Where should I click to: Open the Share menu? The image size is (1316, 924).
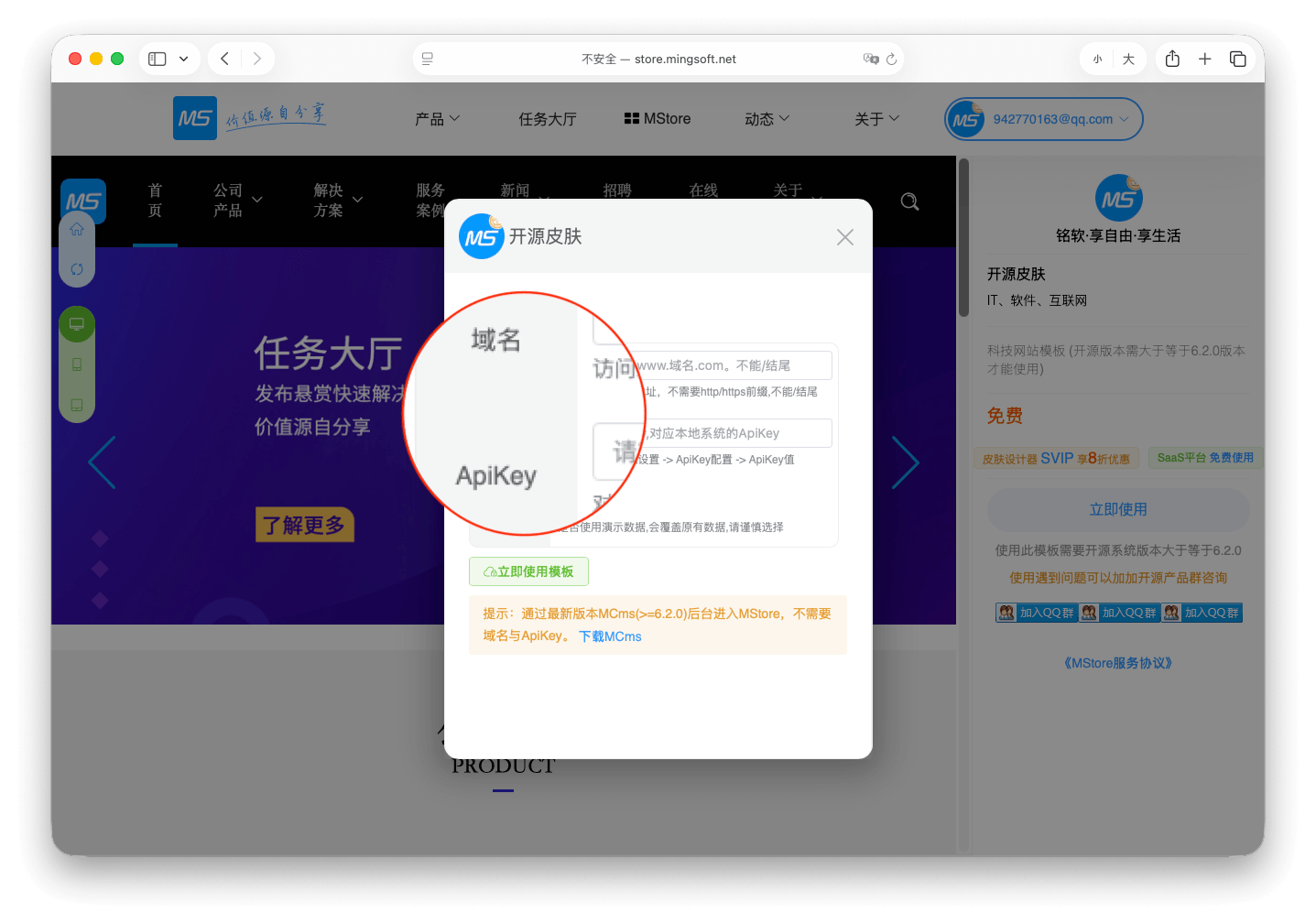coord(1172,59)
